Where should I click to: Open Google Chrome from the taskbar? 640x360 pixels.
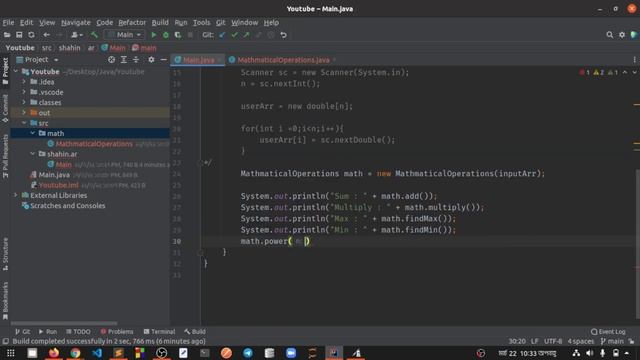(x=75, y=353)
